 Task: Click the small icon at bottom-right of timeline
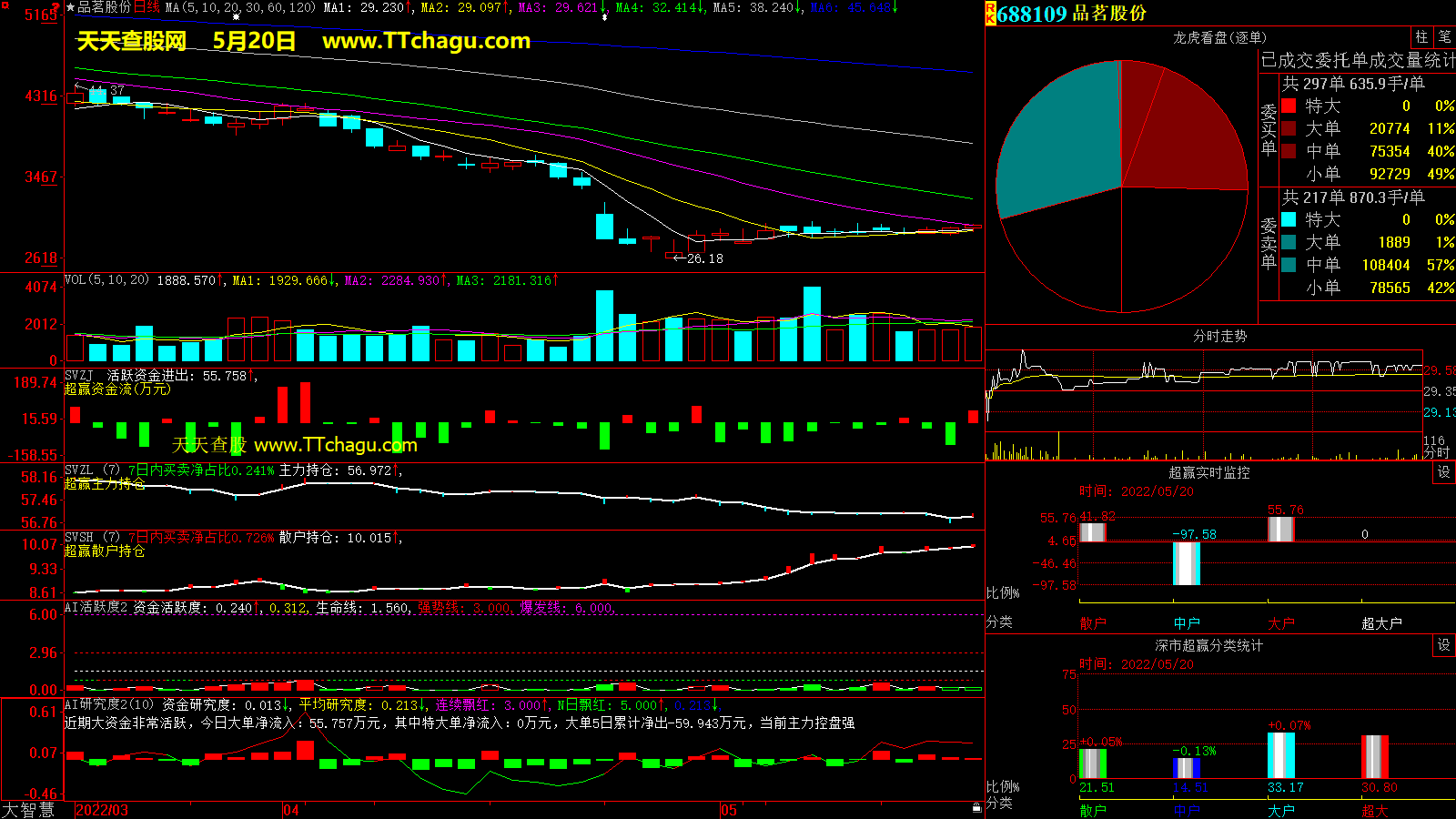(x=976, y=808)
